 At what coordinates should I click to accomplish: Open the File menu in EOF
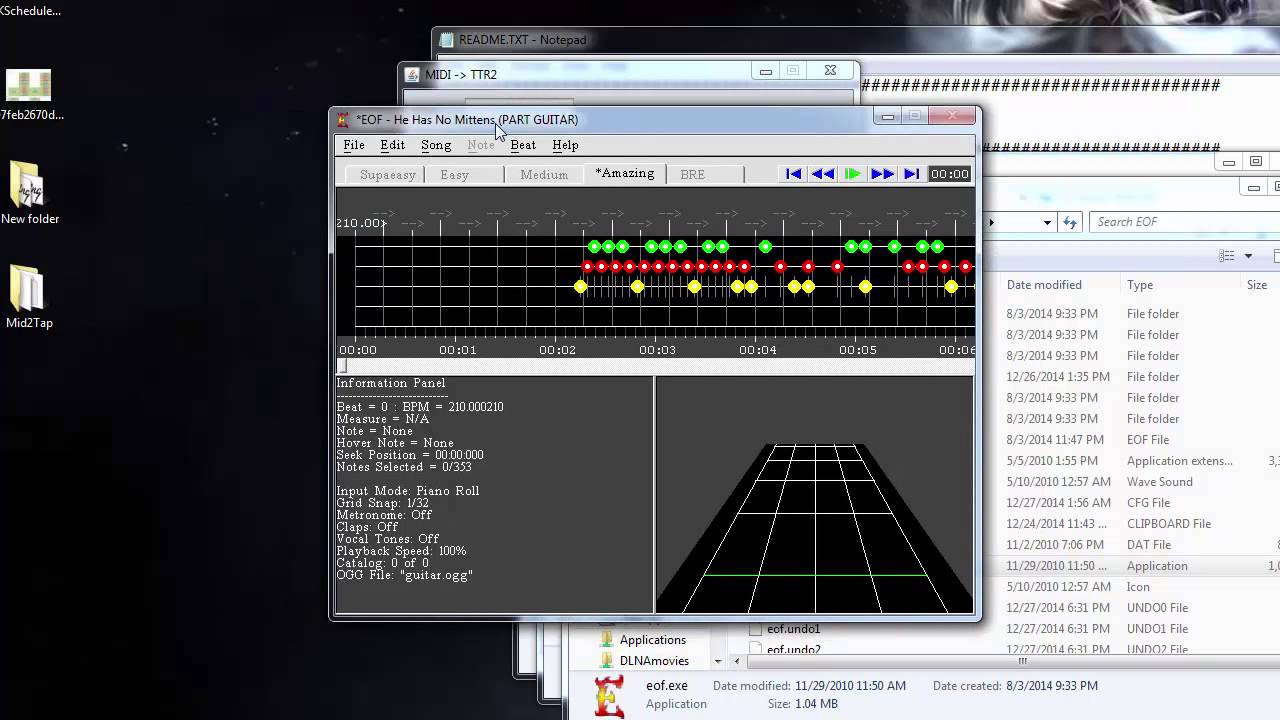[354, 145]
